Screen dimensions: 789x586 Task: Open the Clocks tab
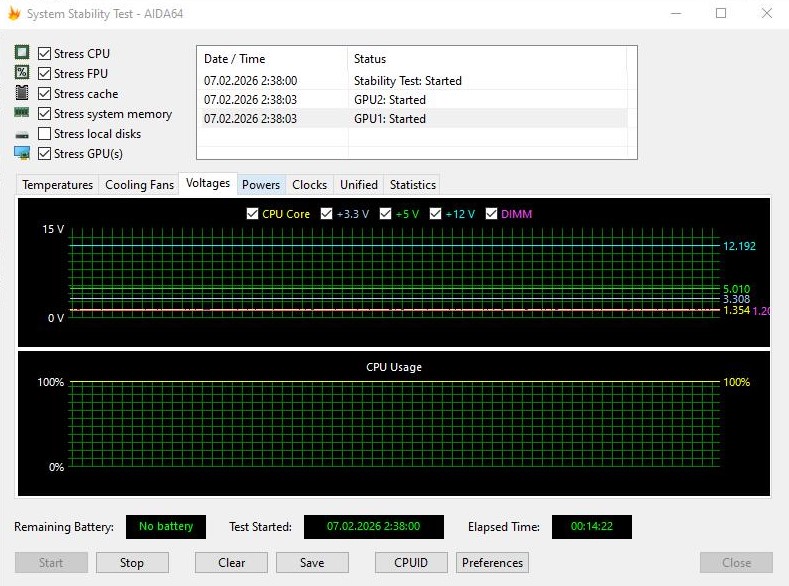[x=309, y=185]
